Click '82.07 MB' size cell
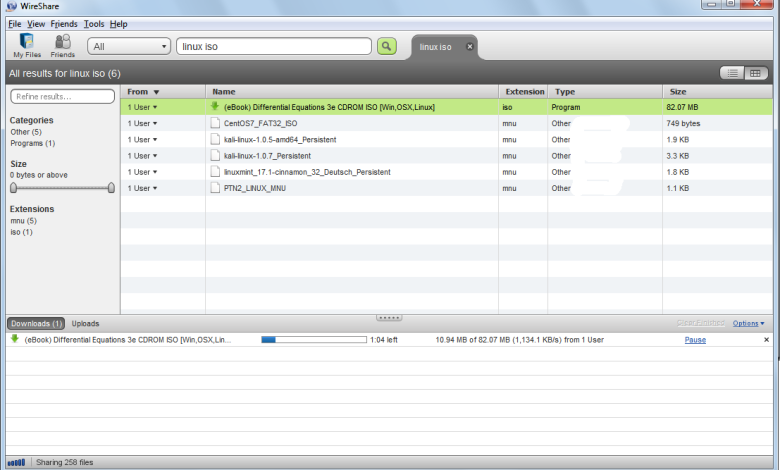780x470 pixels. 682,107
